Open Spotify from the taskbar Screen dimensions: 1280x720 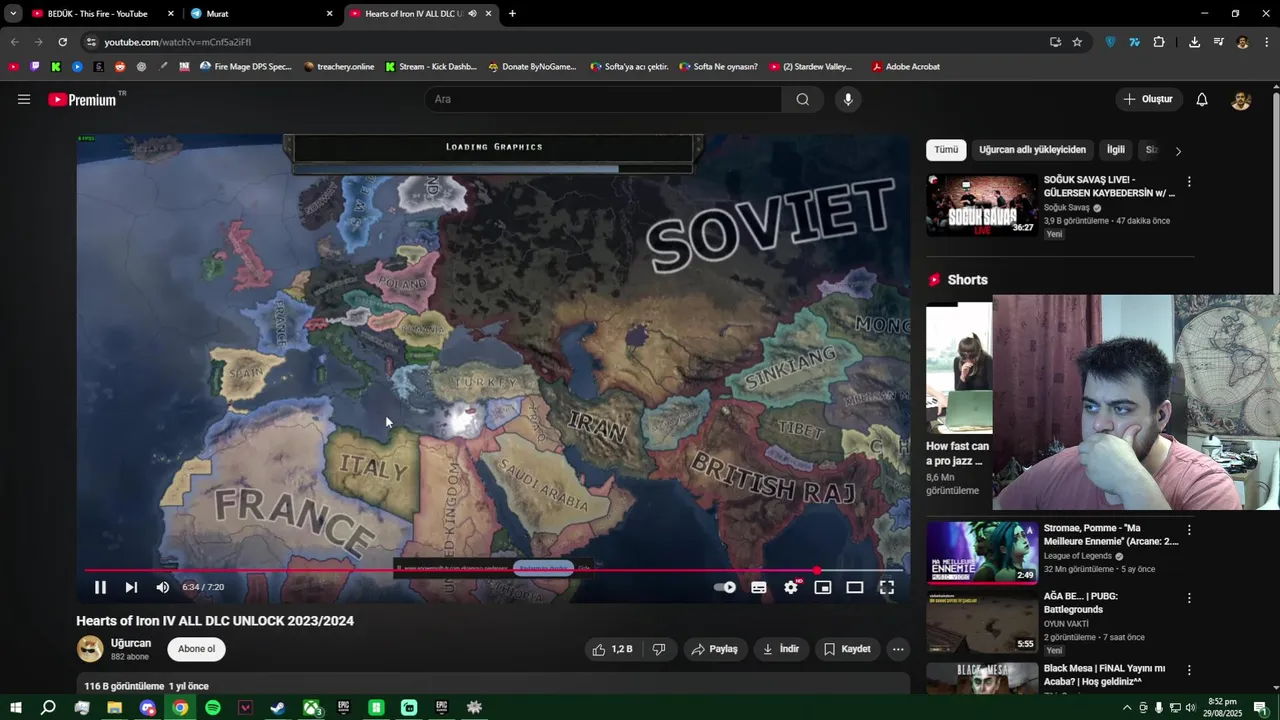[x=213, y=707]
